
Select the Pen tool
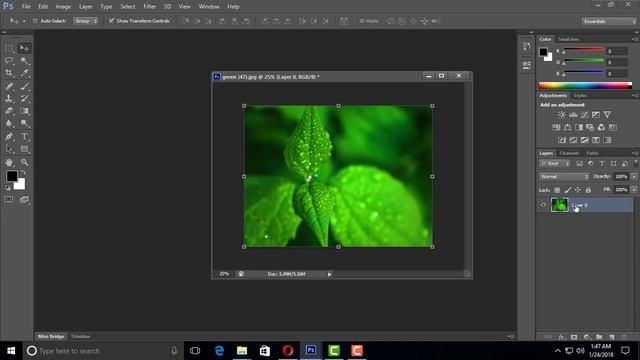point(9,136)
